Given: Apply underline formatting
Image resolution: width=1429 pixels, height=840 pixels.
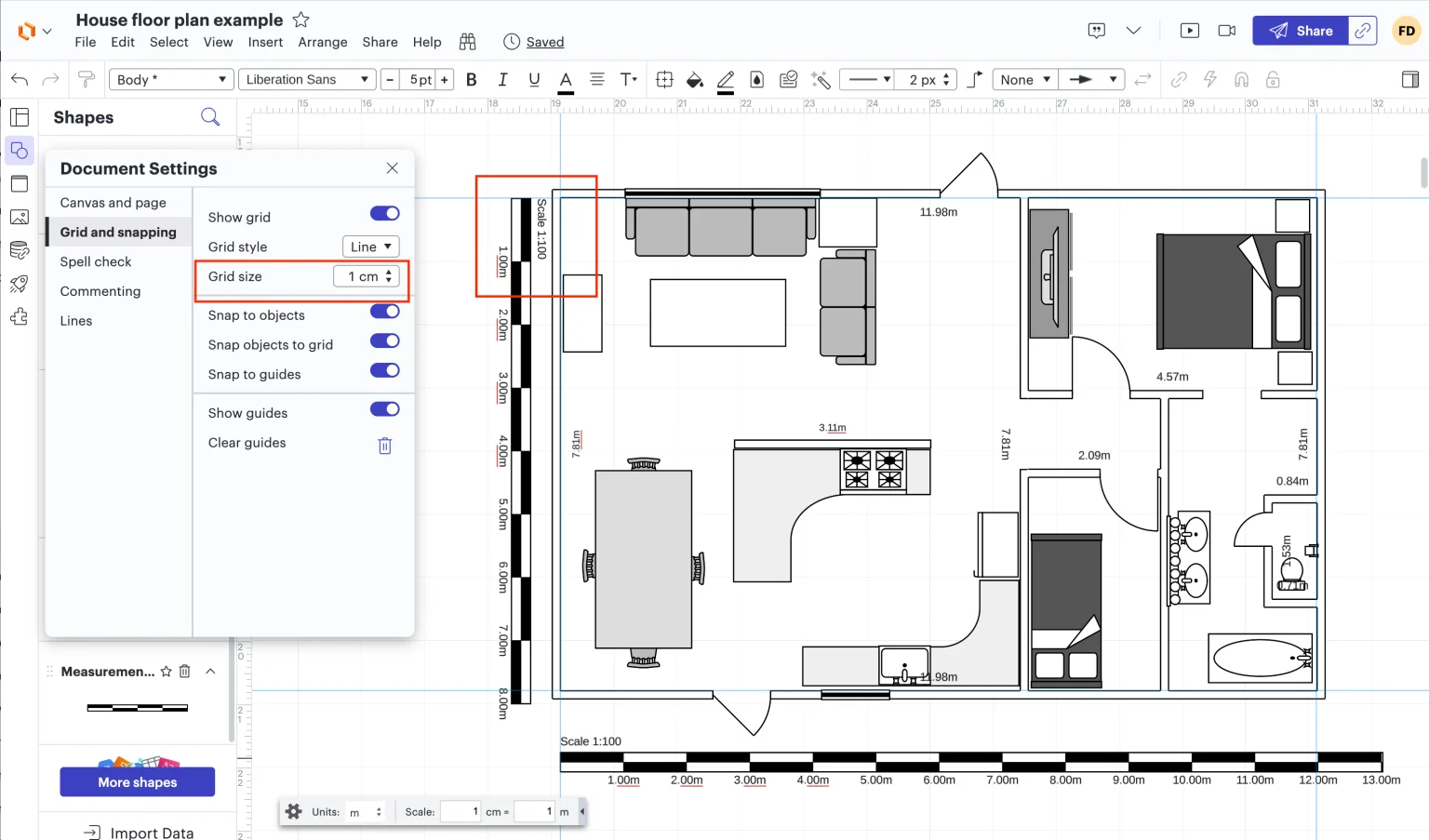Looking at the screenshot, I should pyautogui.click(x=534, y=80).
